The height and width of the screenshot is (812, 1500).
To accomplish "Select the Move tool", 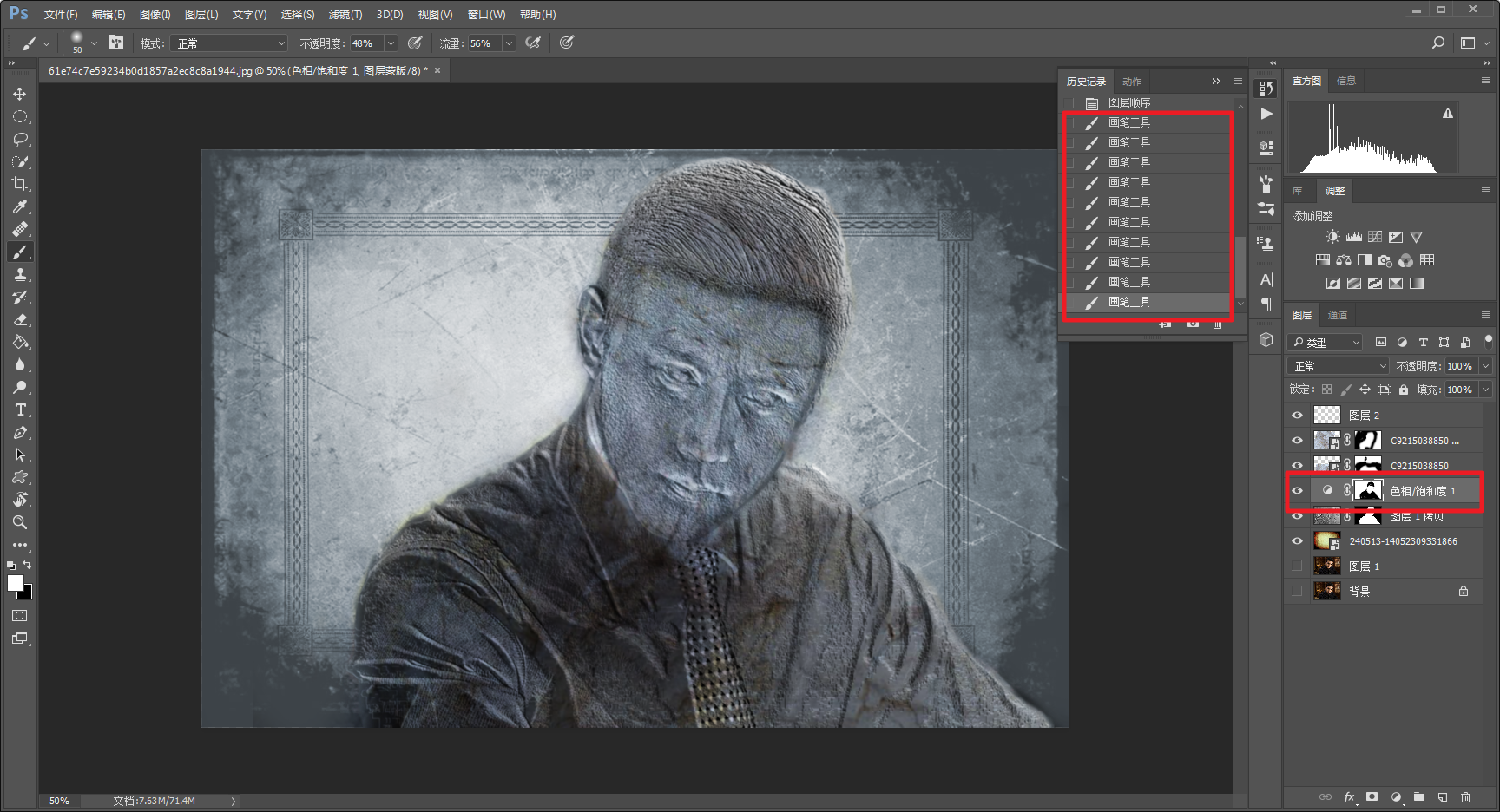I will click(x=20, y=94).
